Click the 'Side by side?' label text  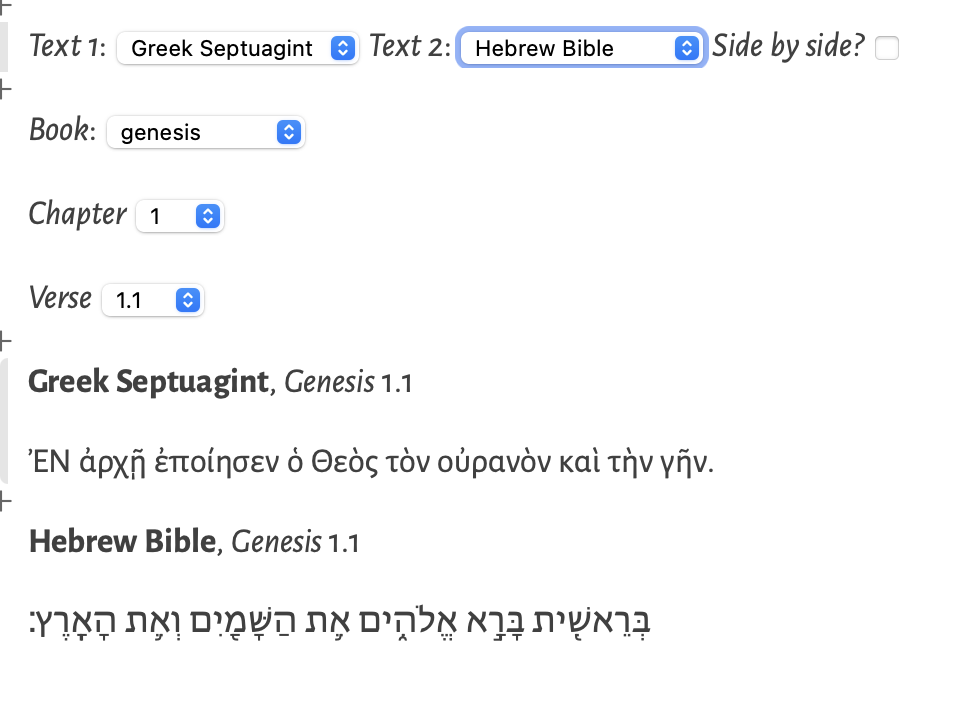(787, 47)
